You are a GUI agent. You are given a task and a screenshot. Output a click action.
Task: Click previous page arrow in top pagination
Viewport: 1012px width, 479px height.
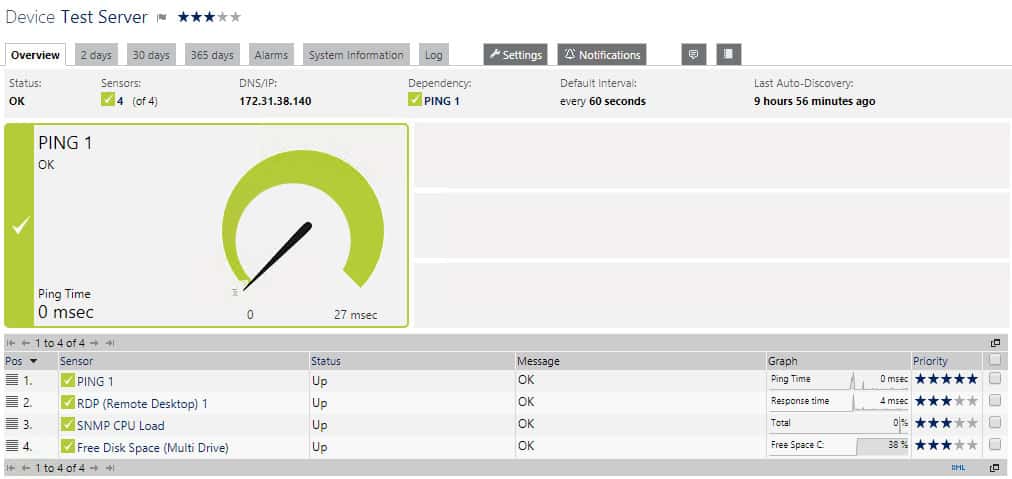[25, 343]
